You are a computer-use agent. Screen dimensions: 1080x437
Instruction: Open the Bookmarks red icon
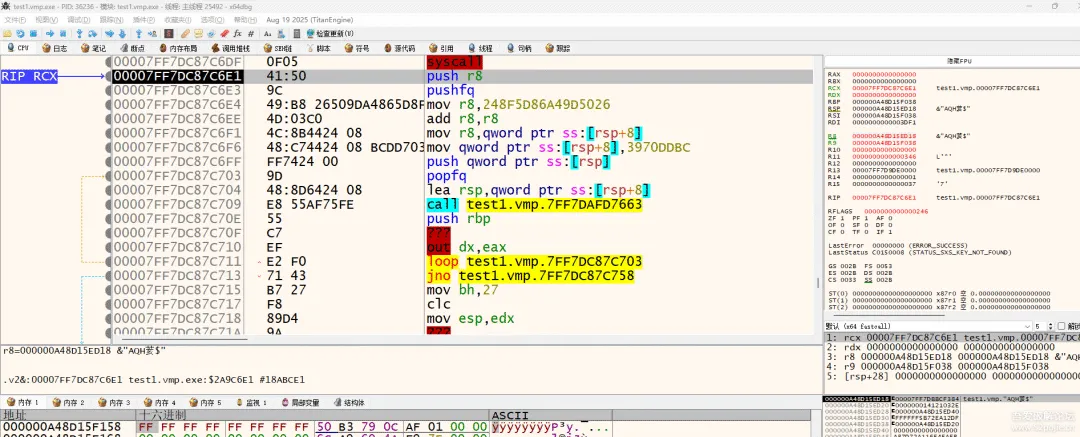(225, 34)
